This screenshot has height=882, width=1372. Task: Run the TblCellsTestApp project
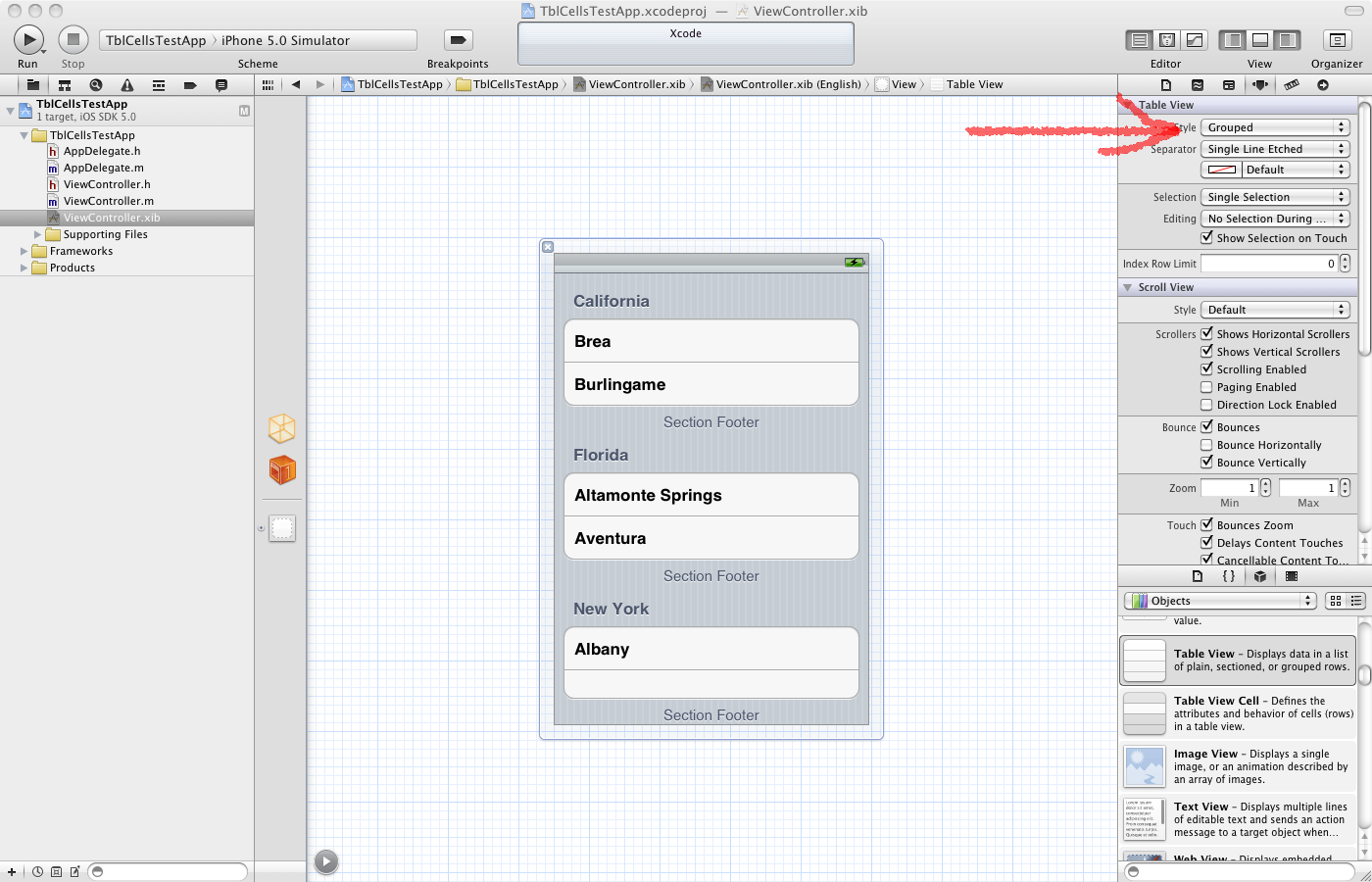(x=27, y=40)
